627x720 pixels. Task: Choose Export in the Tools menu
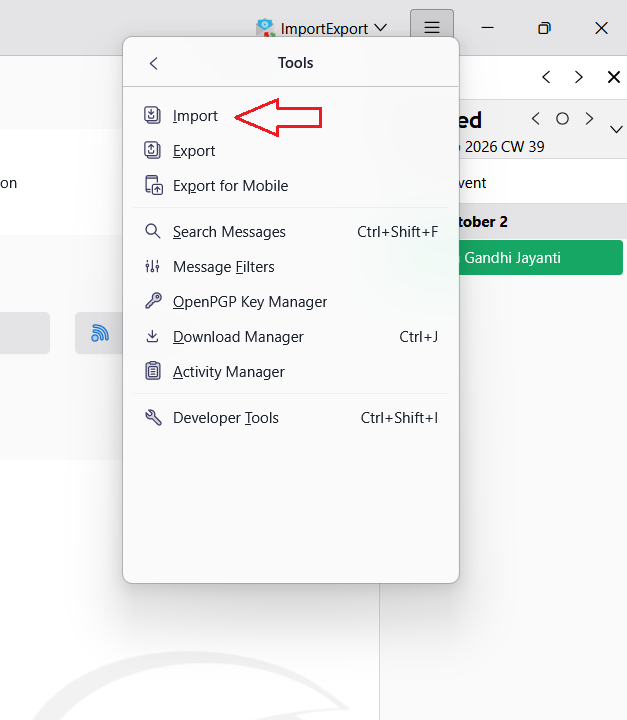click(x=290, y=151)
